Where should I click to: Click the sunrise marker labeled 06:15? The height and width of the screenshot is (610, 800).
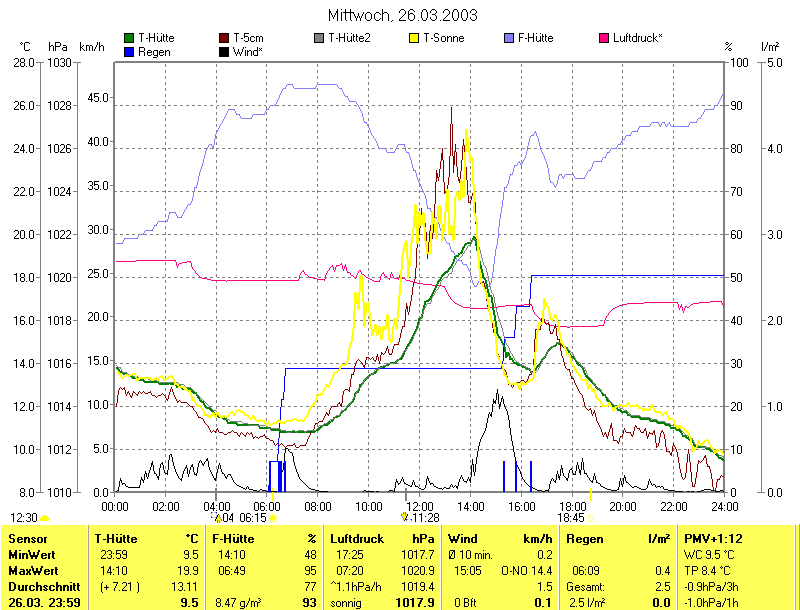[x=272, y=518]
